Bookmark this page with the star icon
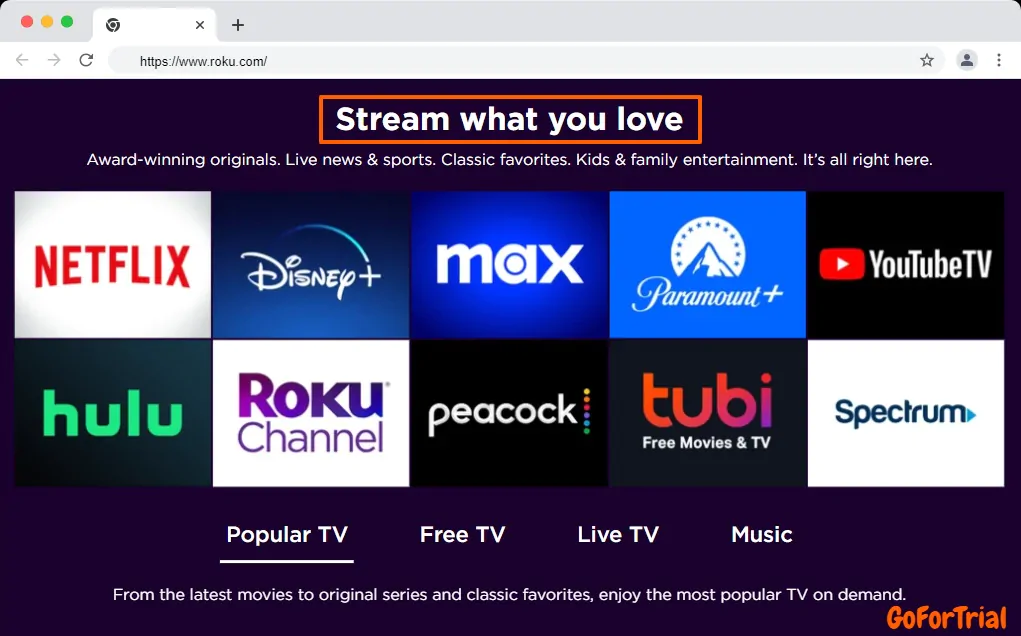1021x636 pixels. tap(927, 61)
